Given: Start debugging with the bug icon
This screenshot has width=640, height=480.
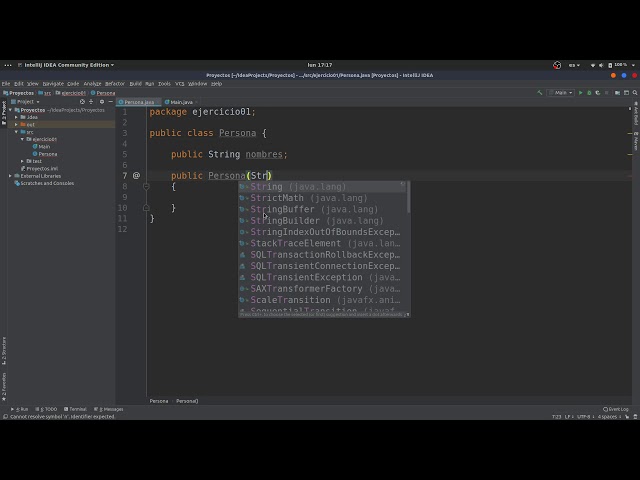Looking at the screenshot, I should [589, 93].
